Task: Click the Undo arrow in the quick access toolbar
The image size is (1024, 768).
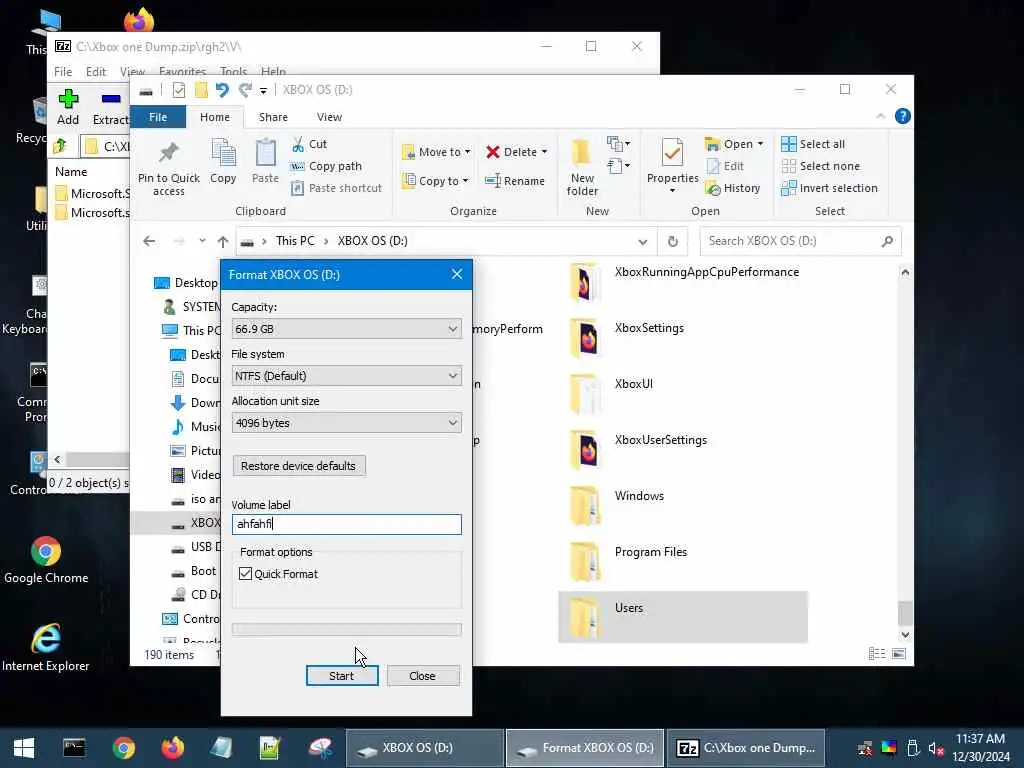Action: pos(222,89)
